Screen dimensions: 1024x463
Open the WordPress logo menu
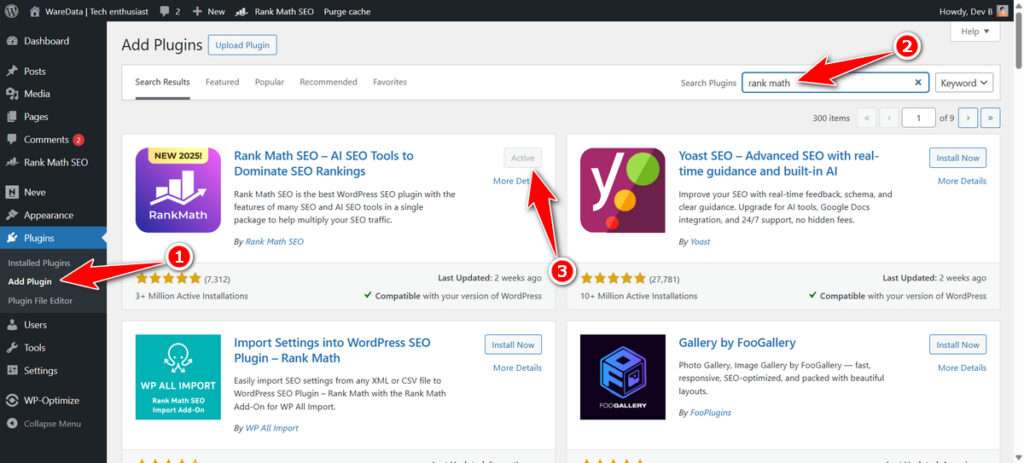tap(12, 11)
